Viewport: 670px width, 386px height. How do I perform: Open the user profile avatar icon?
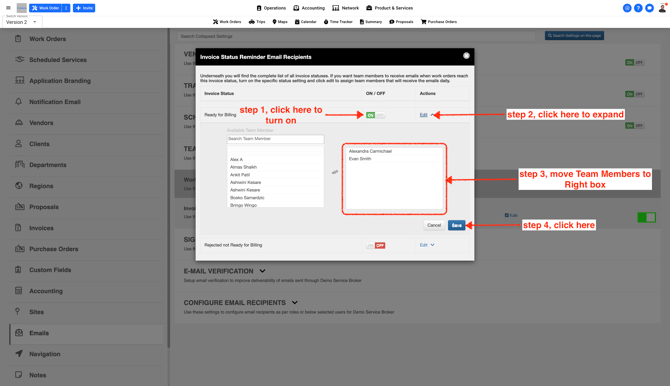(x=662, y=8)
